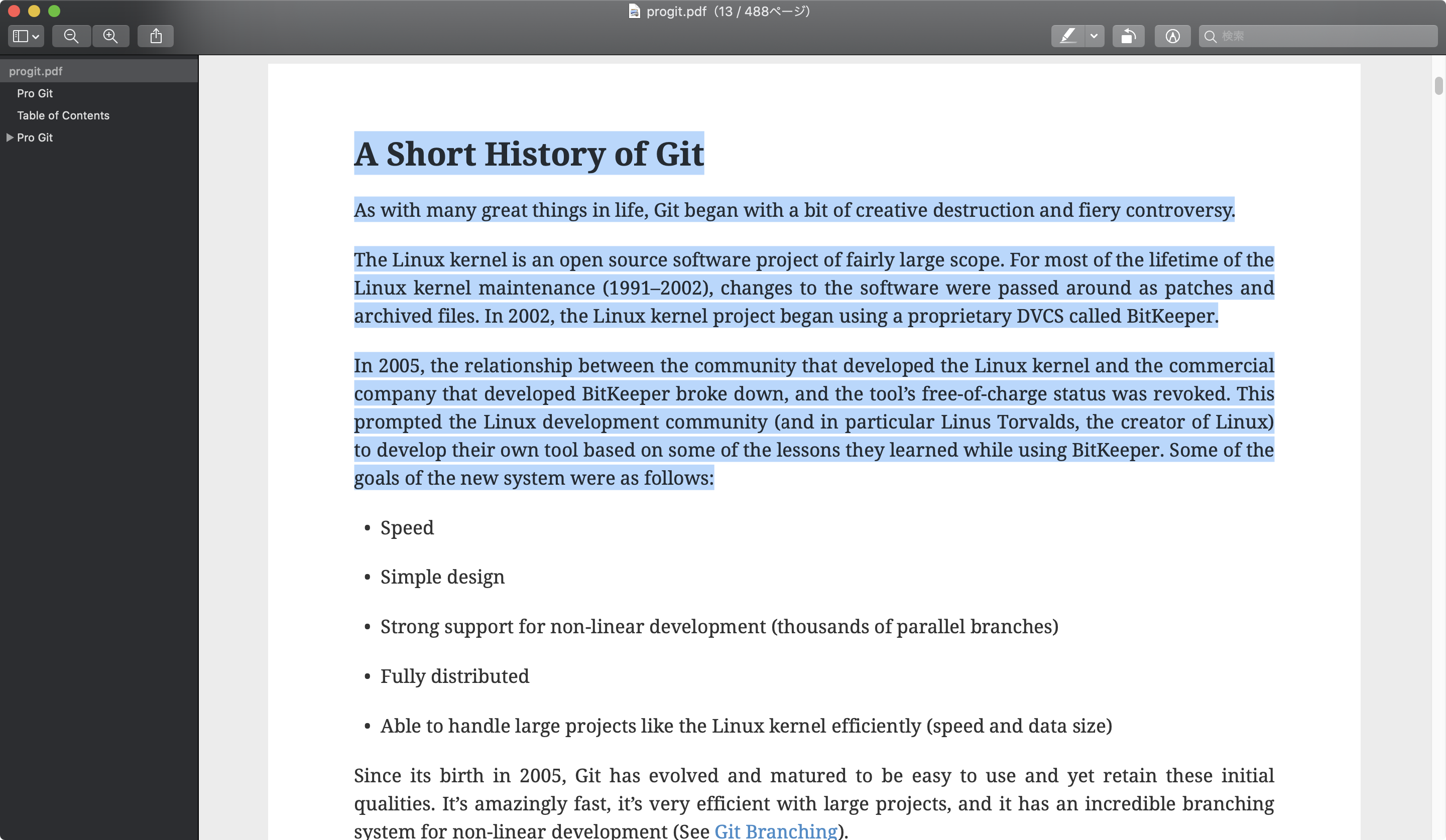This screenshot has width=1446, height=840.
Task: Click the search magnifier icon
Action: tap(1210, 37)
